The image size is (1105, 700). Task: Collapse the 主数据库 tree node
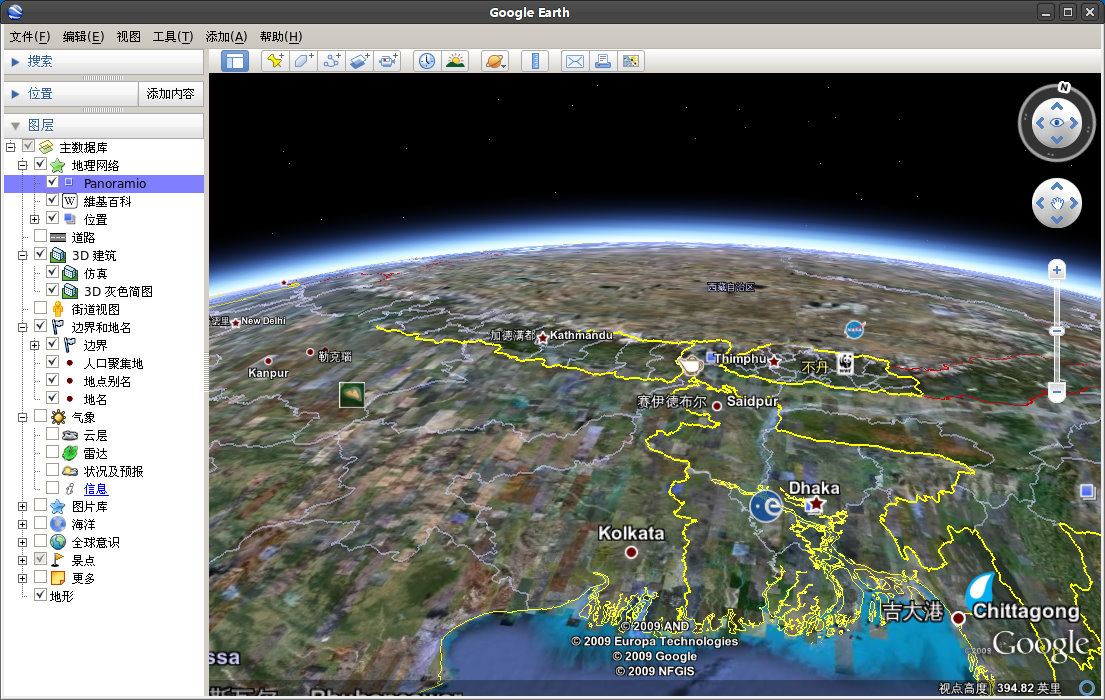pyautogui.click(x=11, y=147)
